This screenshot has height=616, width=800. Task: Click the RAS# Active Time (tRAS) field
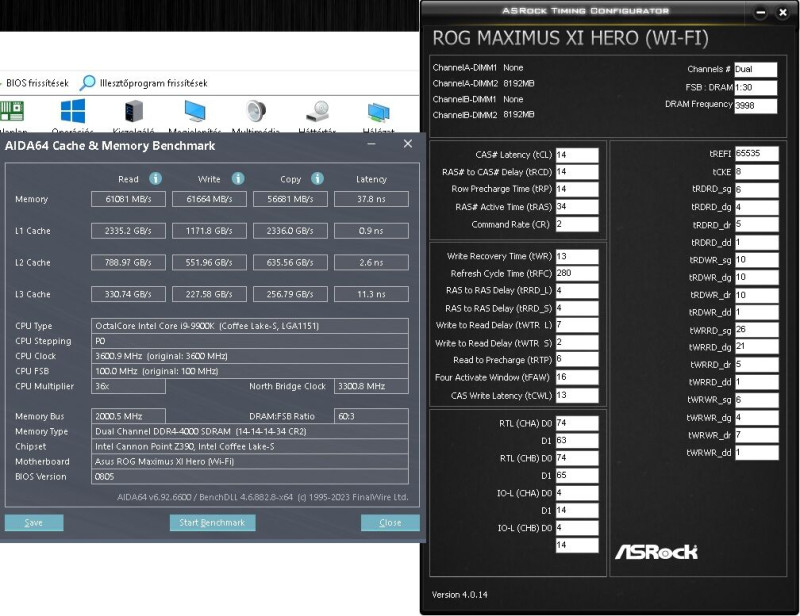click(577, 207)
